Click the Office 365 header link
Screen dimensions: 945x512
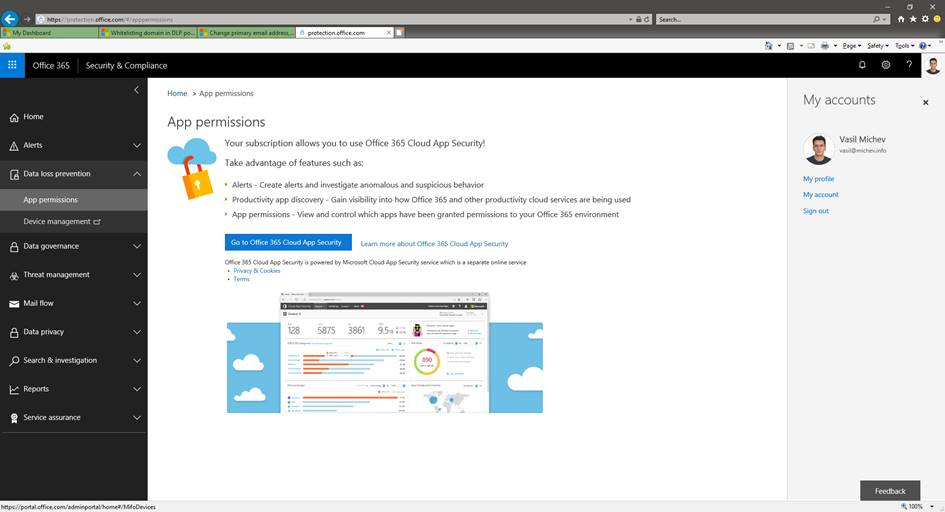click(x=51, y=66)
